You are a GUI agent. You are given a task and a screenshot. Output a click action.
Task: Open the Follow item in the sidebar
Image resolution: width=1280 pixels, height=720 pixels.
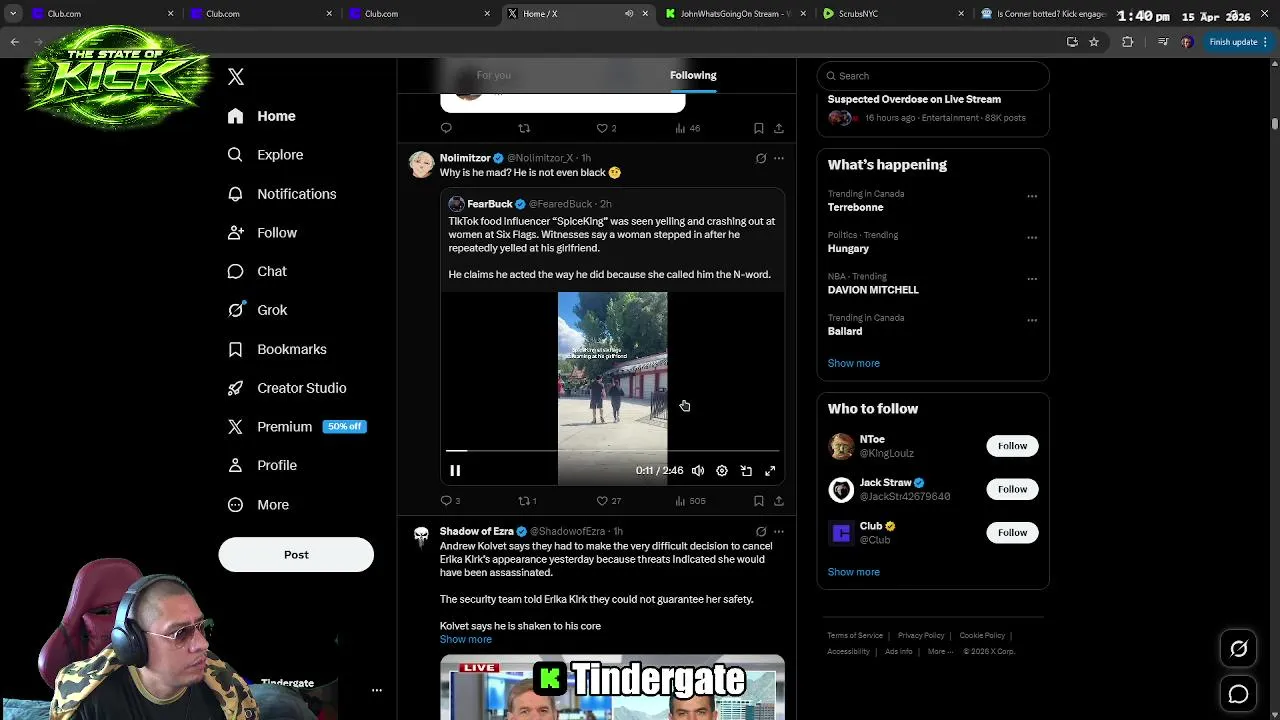262,233
